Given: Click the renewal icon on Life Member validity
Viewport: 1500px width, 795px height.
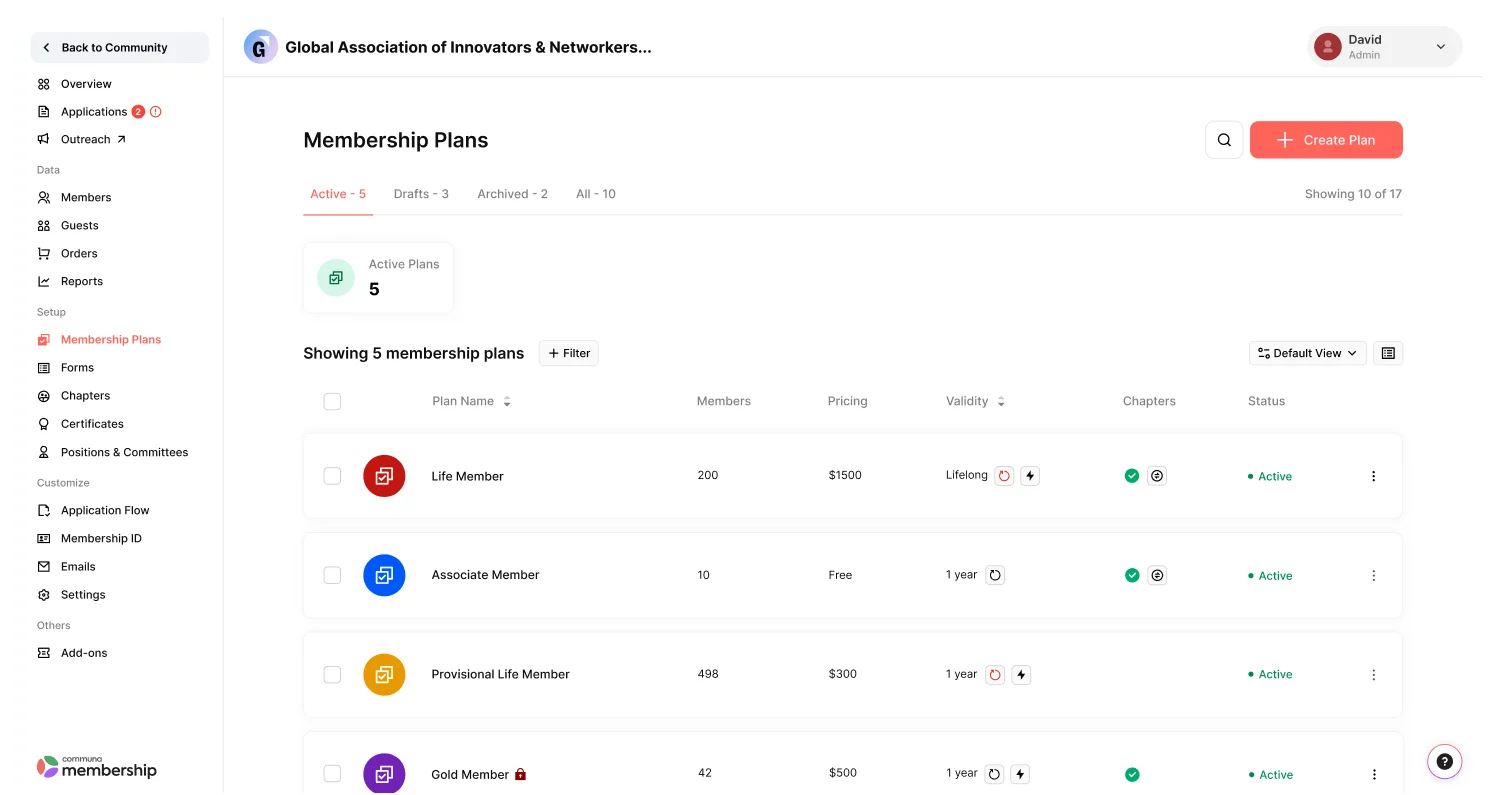Looking at the screenshot, I should coord(1004,475).
